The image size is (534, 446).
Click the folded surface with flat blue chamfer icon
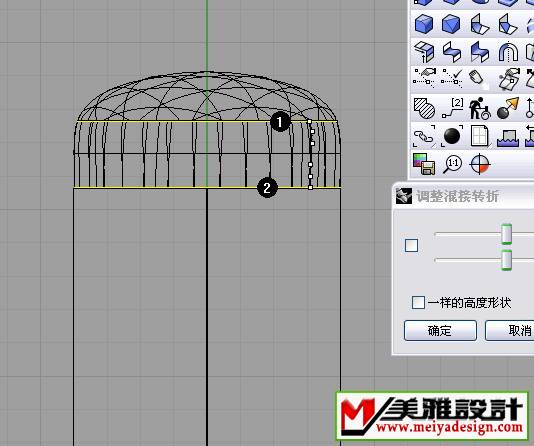point(507,24)
